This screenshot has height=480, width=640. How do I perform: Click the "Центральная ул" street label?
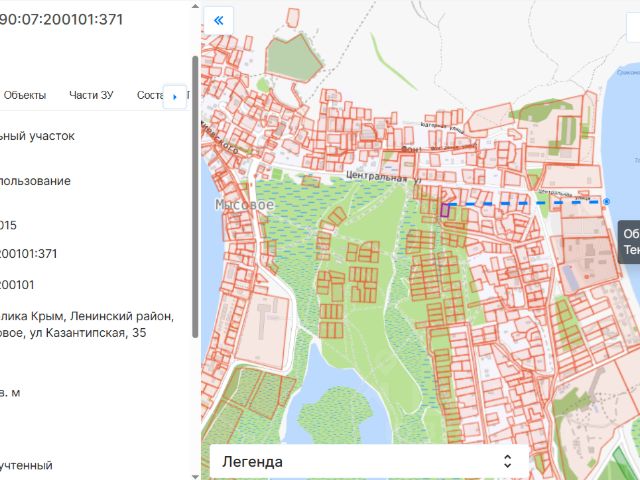(383, 177)
